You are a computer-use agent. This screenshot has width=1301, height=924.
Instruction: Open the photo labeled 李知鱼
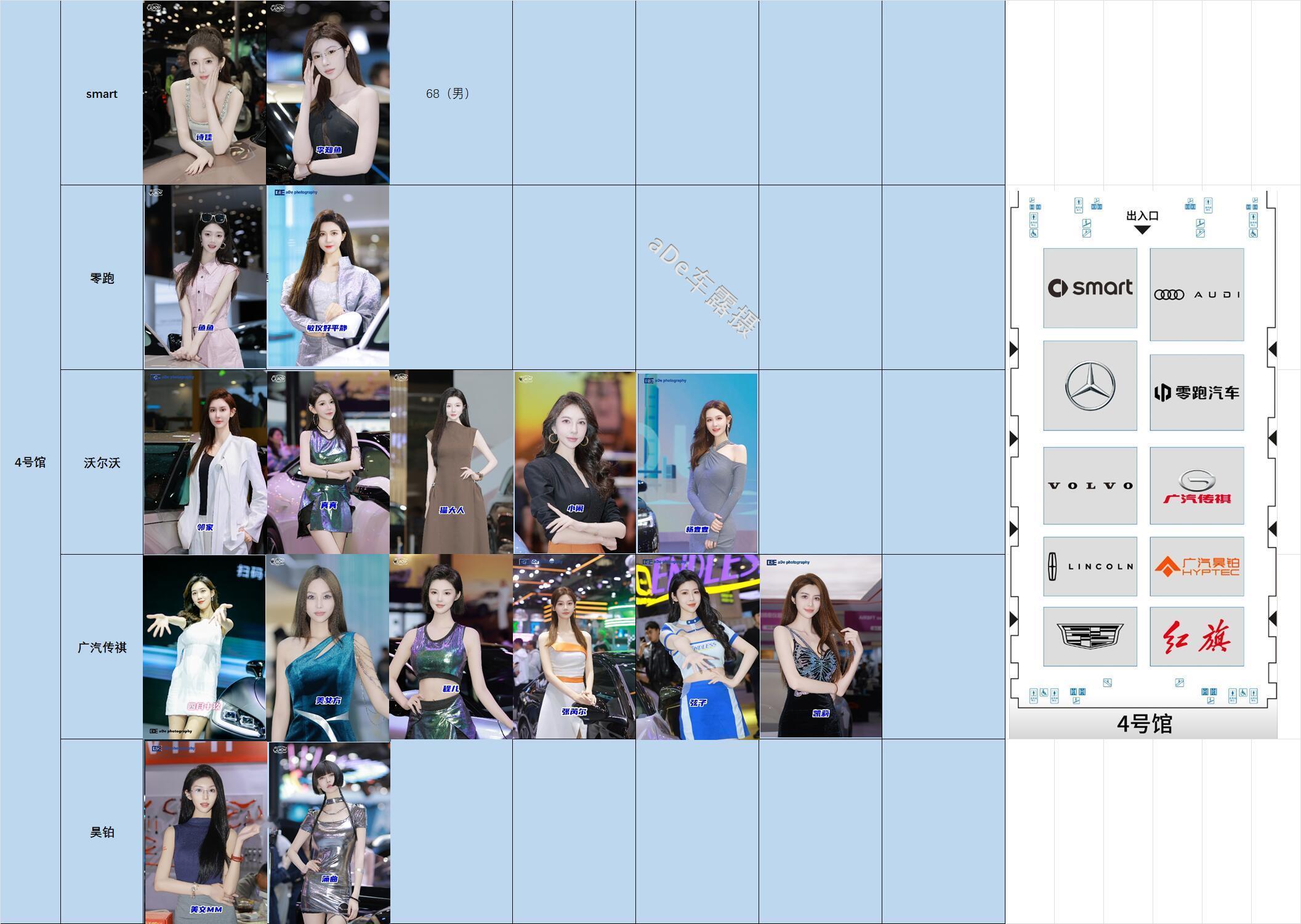tap(328, 92)
